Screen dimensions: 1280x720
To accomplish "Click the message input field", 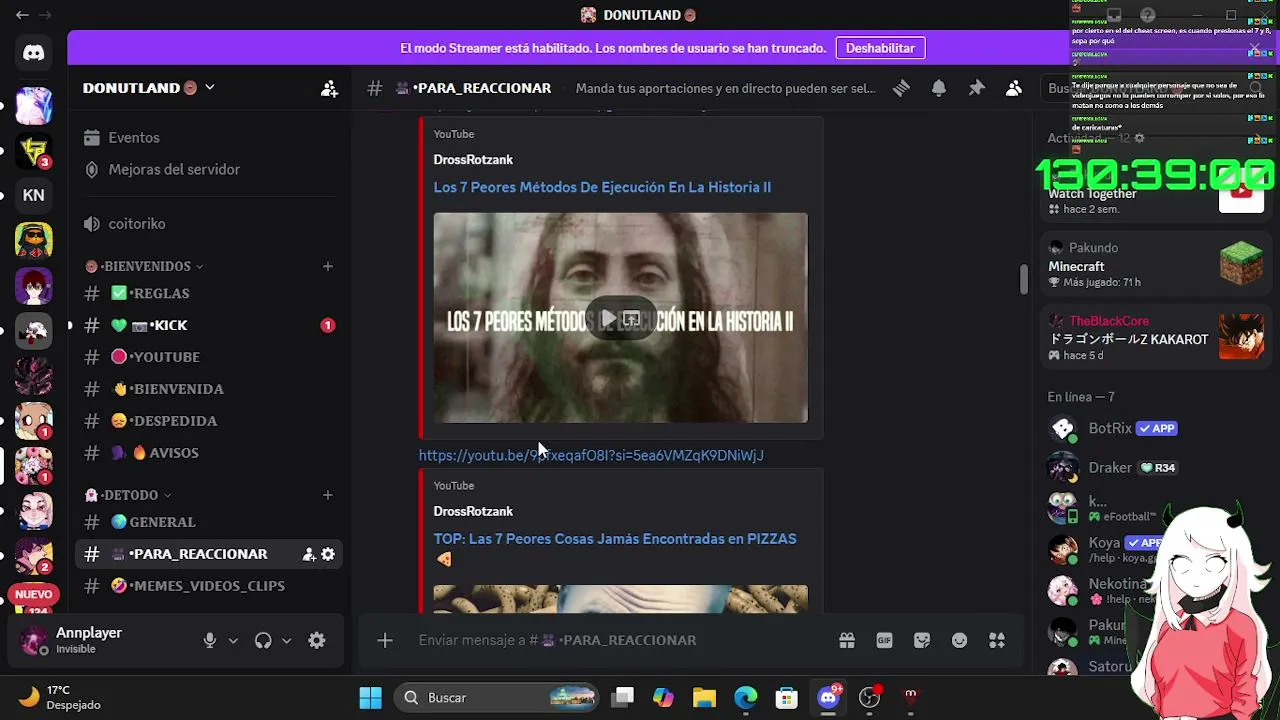I will pyautogui.click(x=619, y=640).
